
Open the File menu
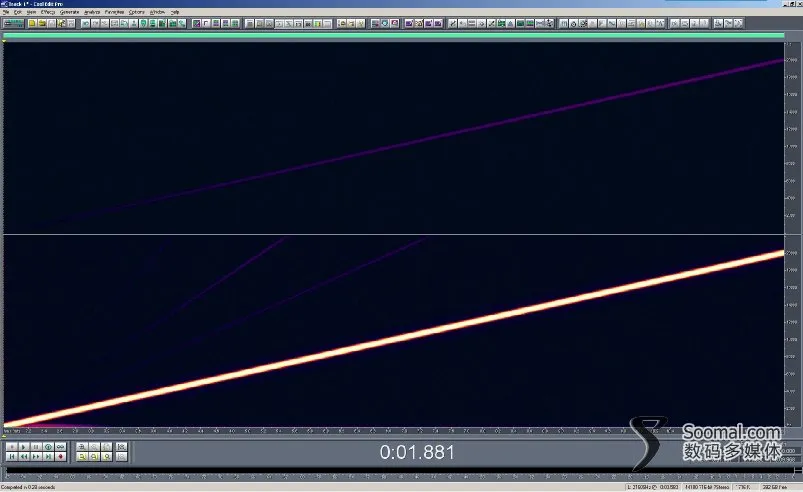pyautogui.click(x=6, y=12)
